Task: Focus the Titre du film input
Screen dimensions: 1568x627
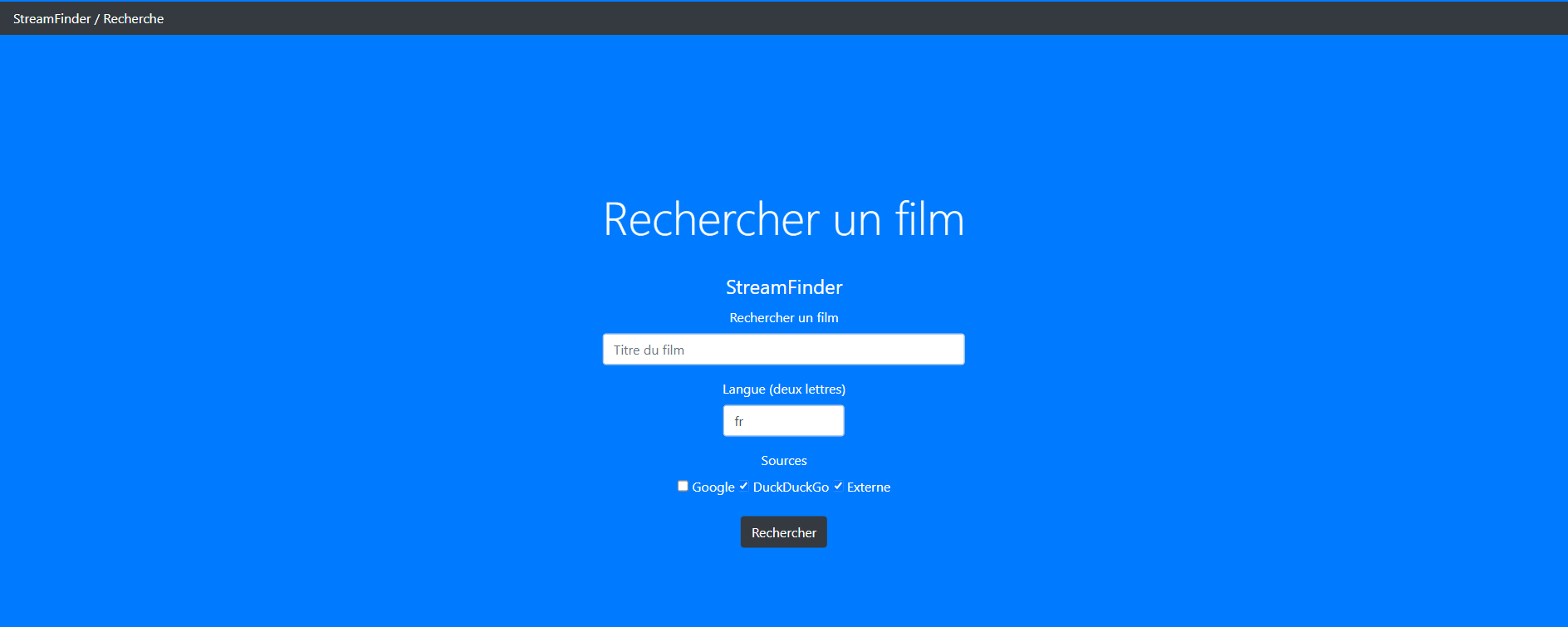Action: pos(783,350)
